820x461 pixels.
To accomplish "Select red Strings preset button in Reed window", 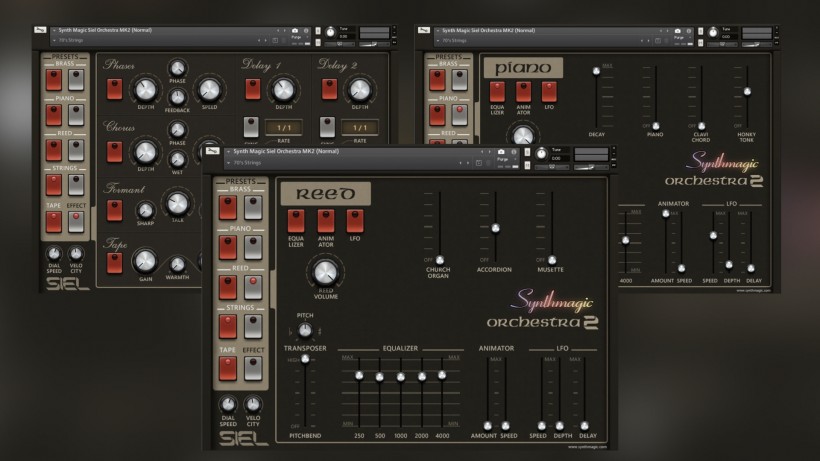I will [x=227, y=326].
